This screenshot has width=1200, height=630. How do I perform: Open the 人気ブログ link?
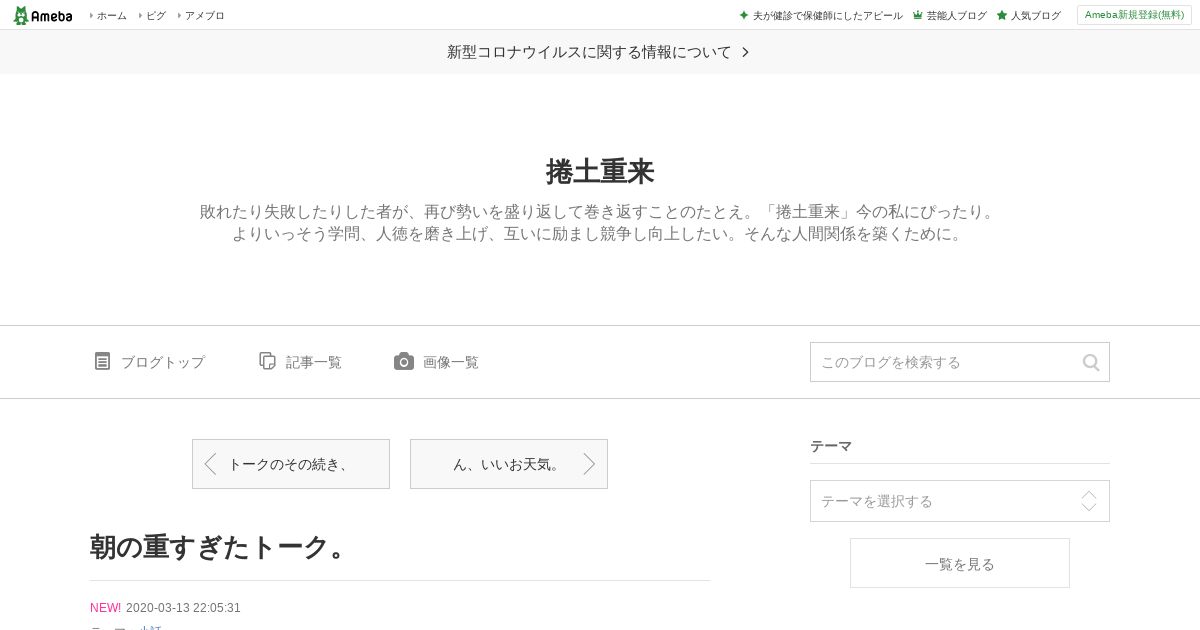1036,15
